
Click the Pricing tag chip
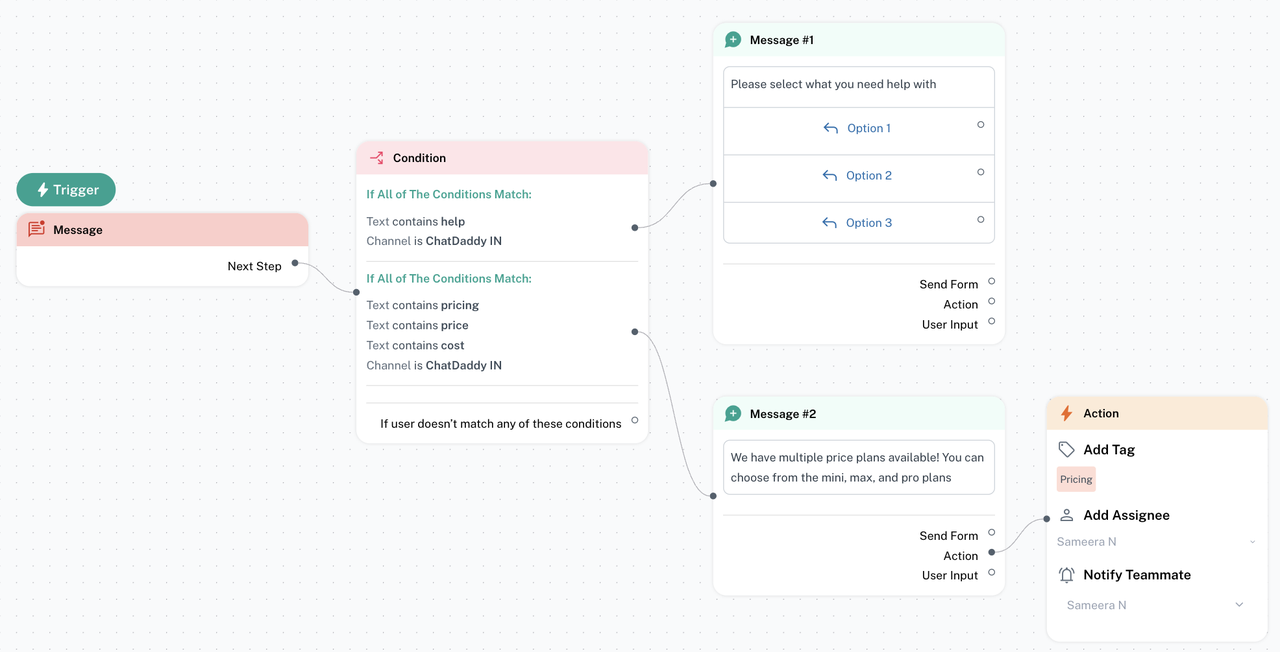click(x=1076, y=480)
